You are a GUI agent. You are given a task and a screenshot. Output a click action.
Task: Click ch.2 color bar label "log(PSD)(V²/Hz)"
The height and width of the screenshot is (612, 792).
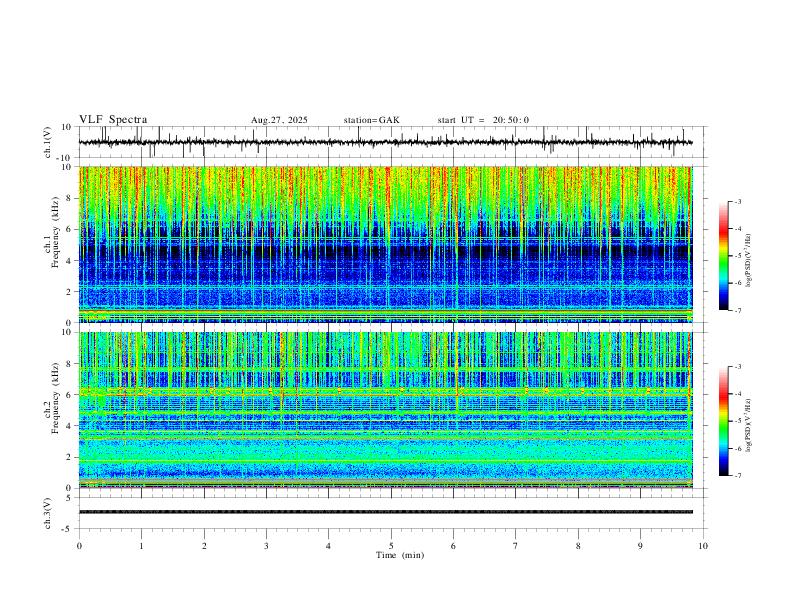[x=749, y=426]
